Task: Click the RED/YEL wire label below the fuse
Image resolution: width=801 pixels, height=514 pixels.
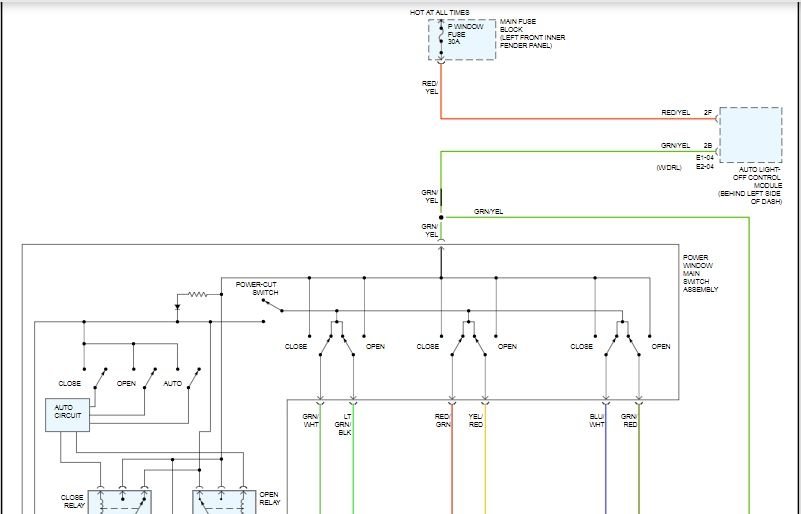Action: point(431,88)
